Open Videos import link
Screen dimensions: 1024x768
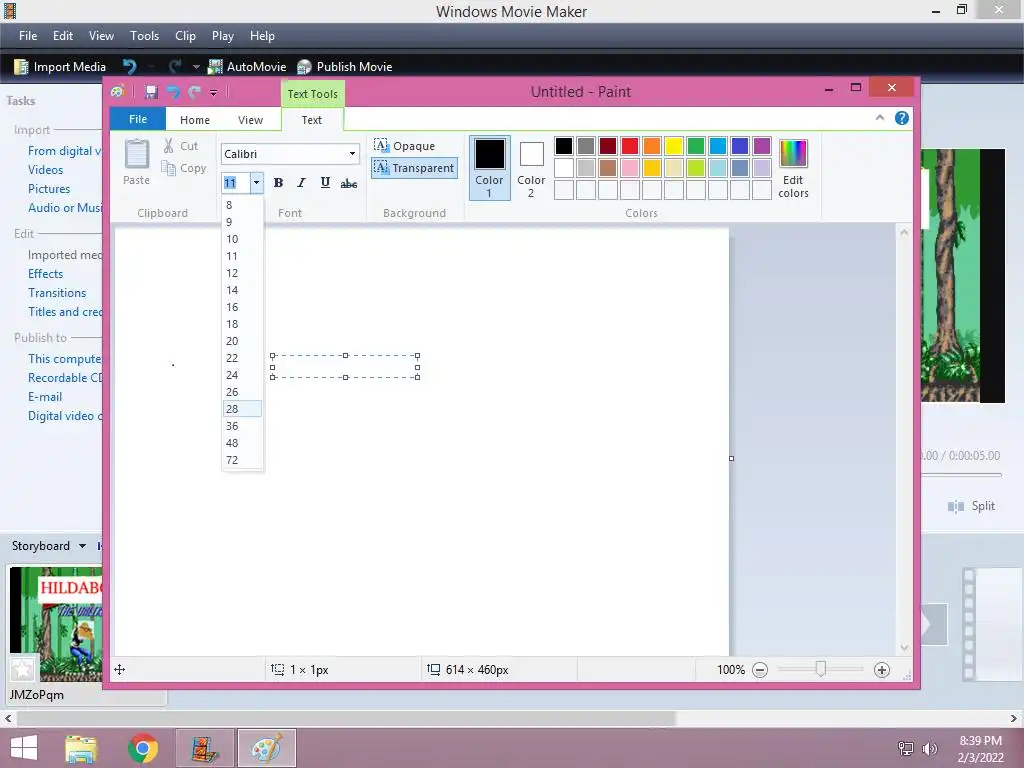(x=46, y=170)
